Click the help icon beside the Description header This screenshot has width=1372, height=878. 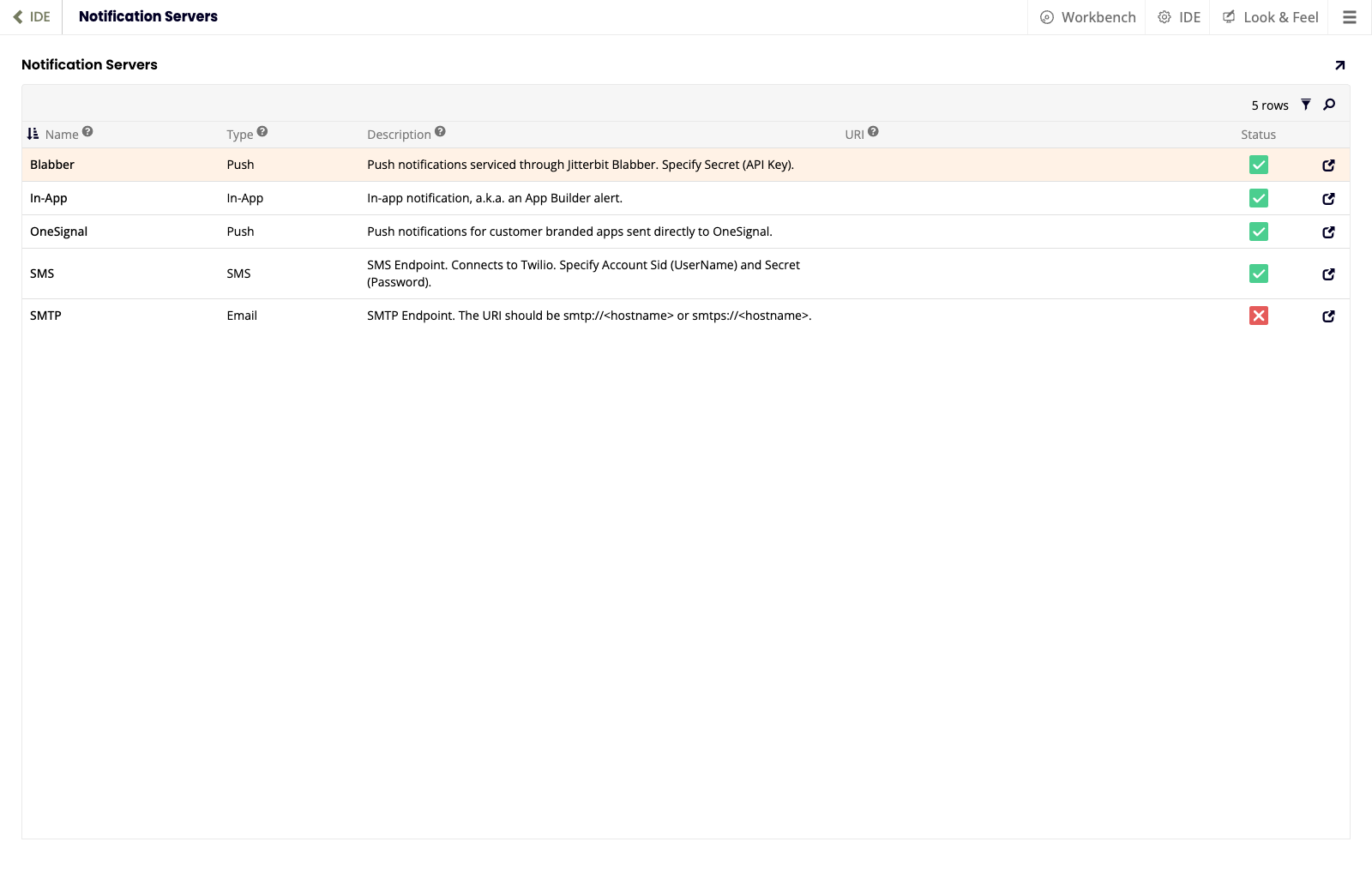pyautogui.click(x=441, y=132)
